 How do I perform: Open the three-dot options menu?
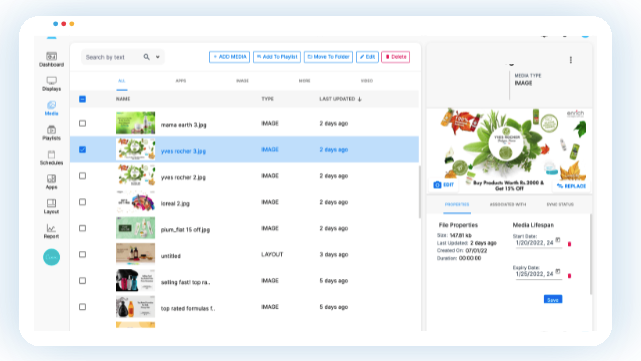click(571, 60)
